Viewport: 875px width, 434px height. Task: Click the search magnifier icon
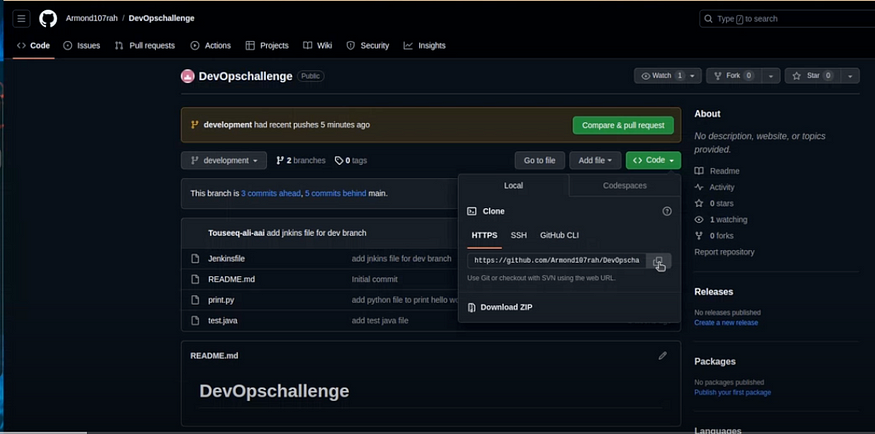coord(709,19)
